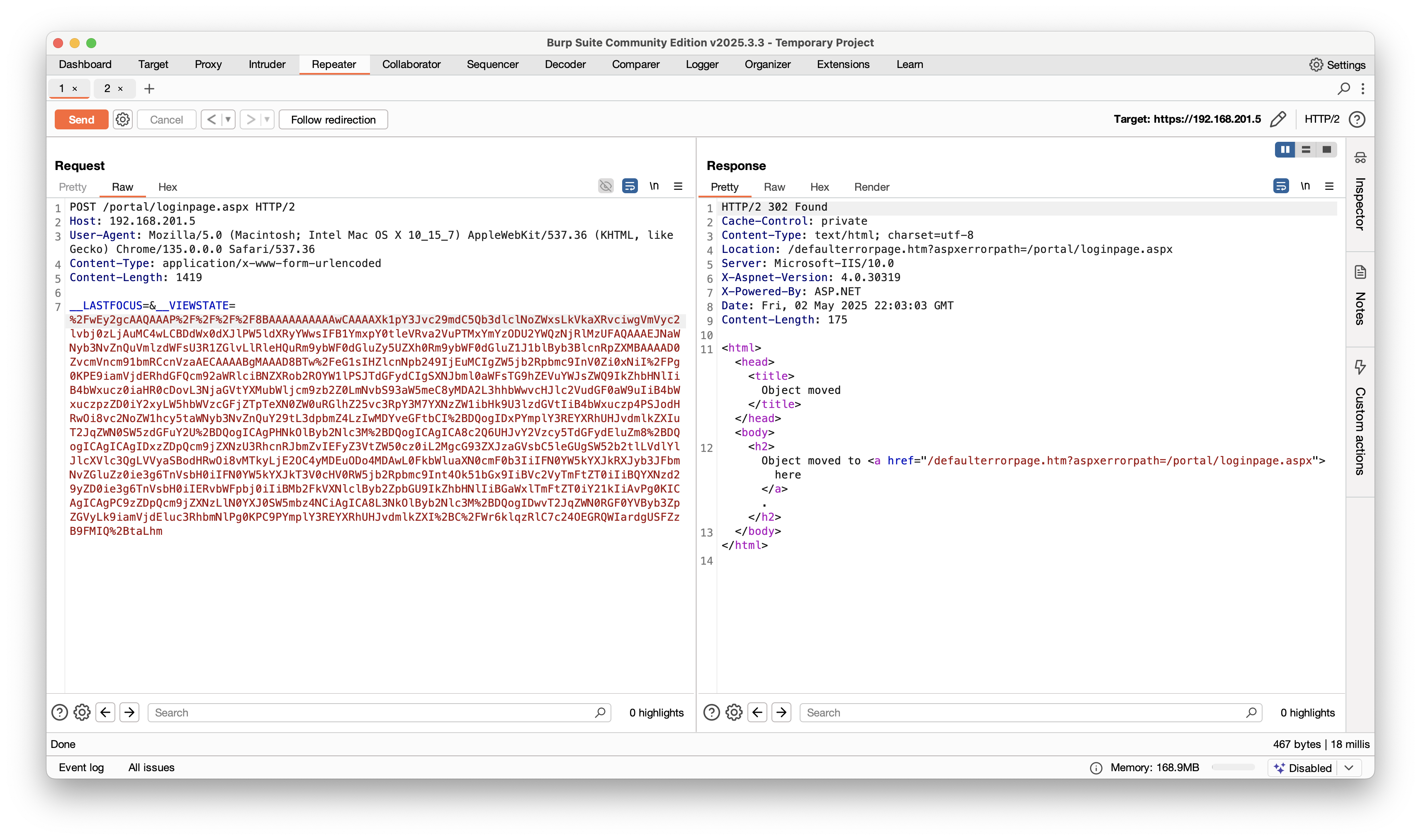Go forward in request history
The width and height of the screenshot is (1421, 840).
pyautogui.click(x=250, y=119)
